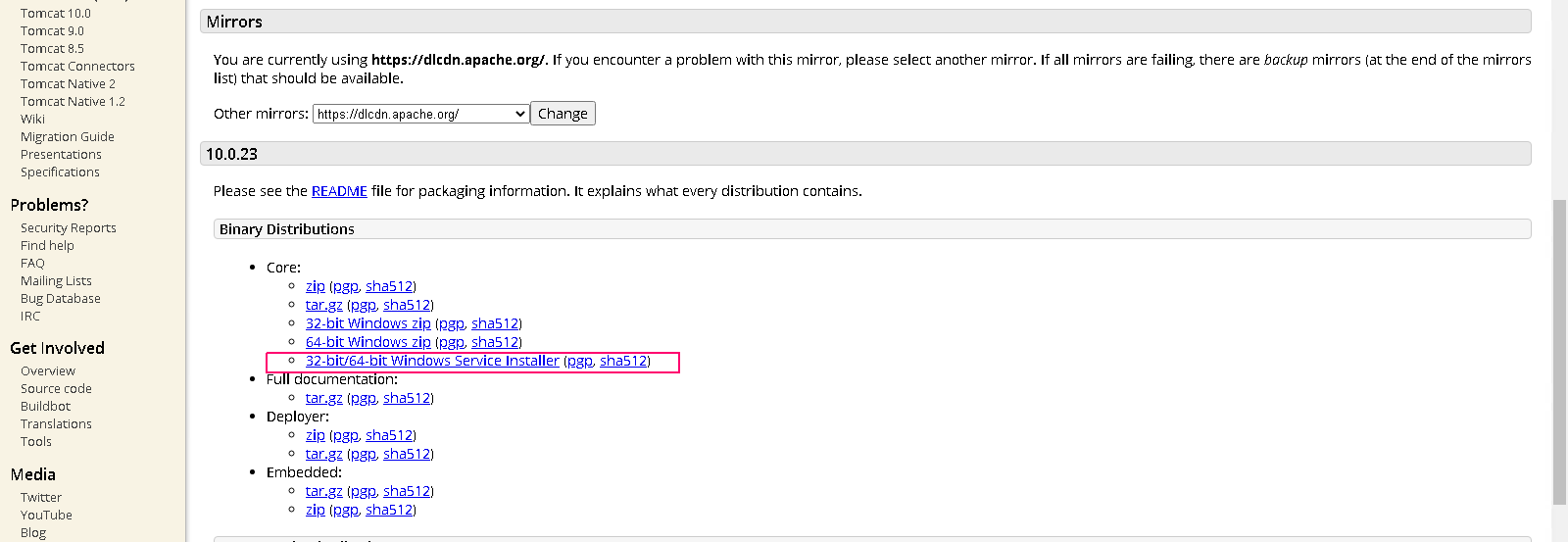Viewport: 1568px width, 542px height.
Task: Visit the Wiki sidebar link
Action: pyautogui.click(x=32, y=120)
